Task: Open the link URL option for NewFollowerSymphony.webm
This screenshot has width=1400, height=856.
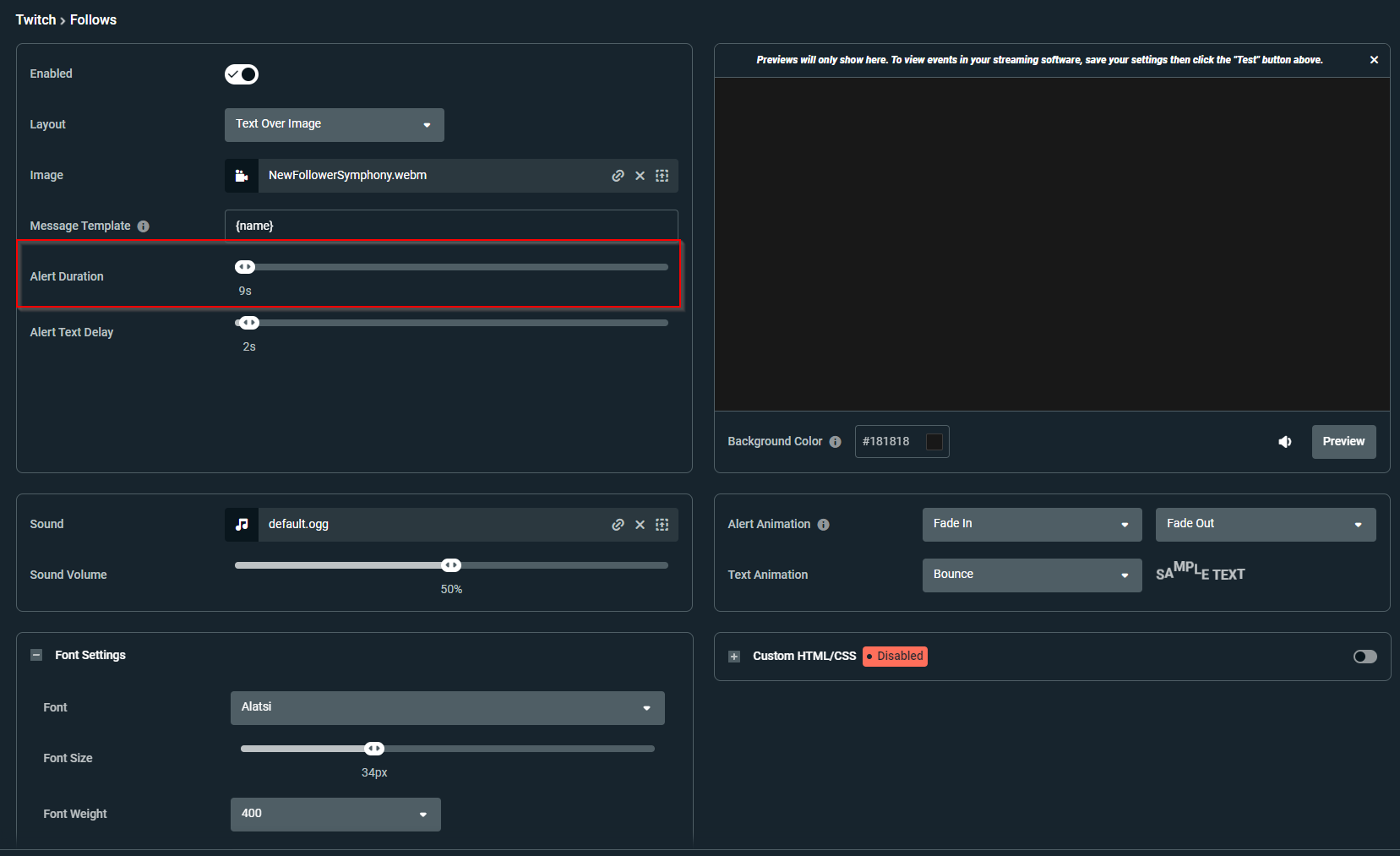Action: (x=618, y=176)
